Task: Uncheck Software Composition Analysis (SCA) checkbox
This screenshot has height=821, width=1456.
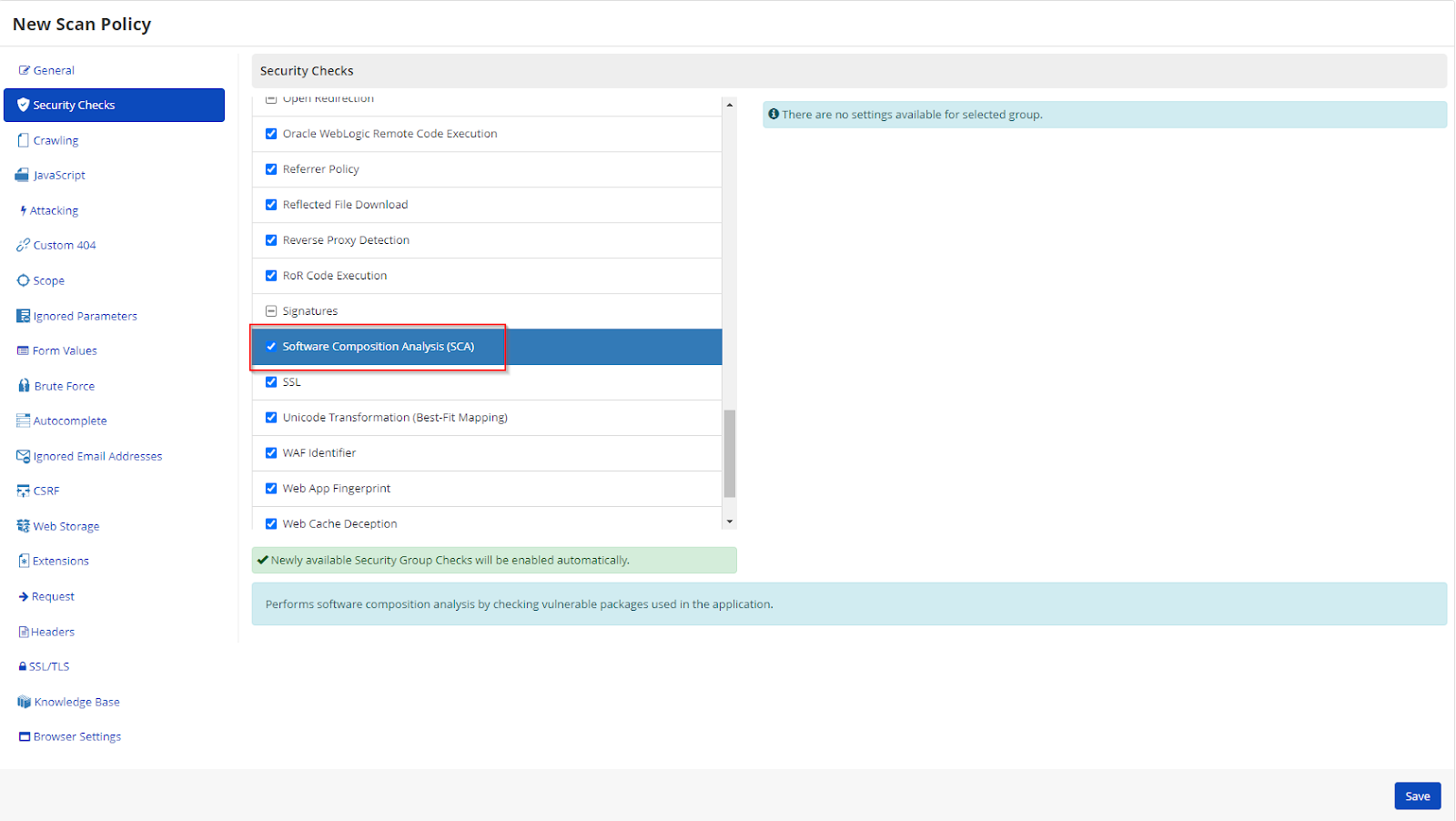Action: 271,347
